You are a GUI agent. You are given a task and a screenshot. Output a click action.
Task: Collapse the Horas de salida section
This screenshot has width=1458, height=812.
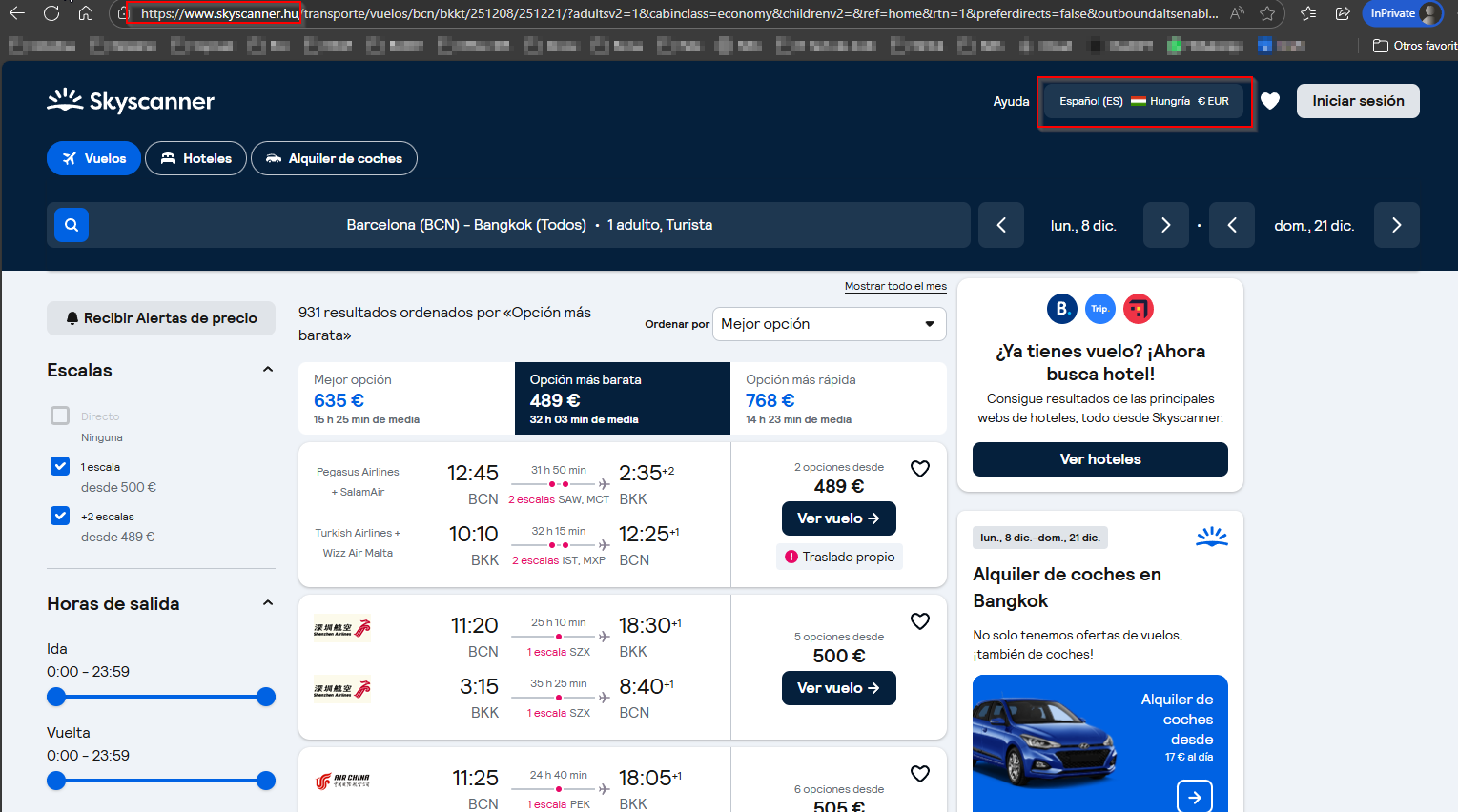pyautogui.click(x=268, y=603)
